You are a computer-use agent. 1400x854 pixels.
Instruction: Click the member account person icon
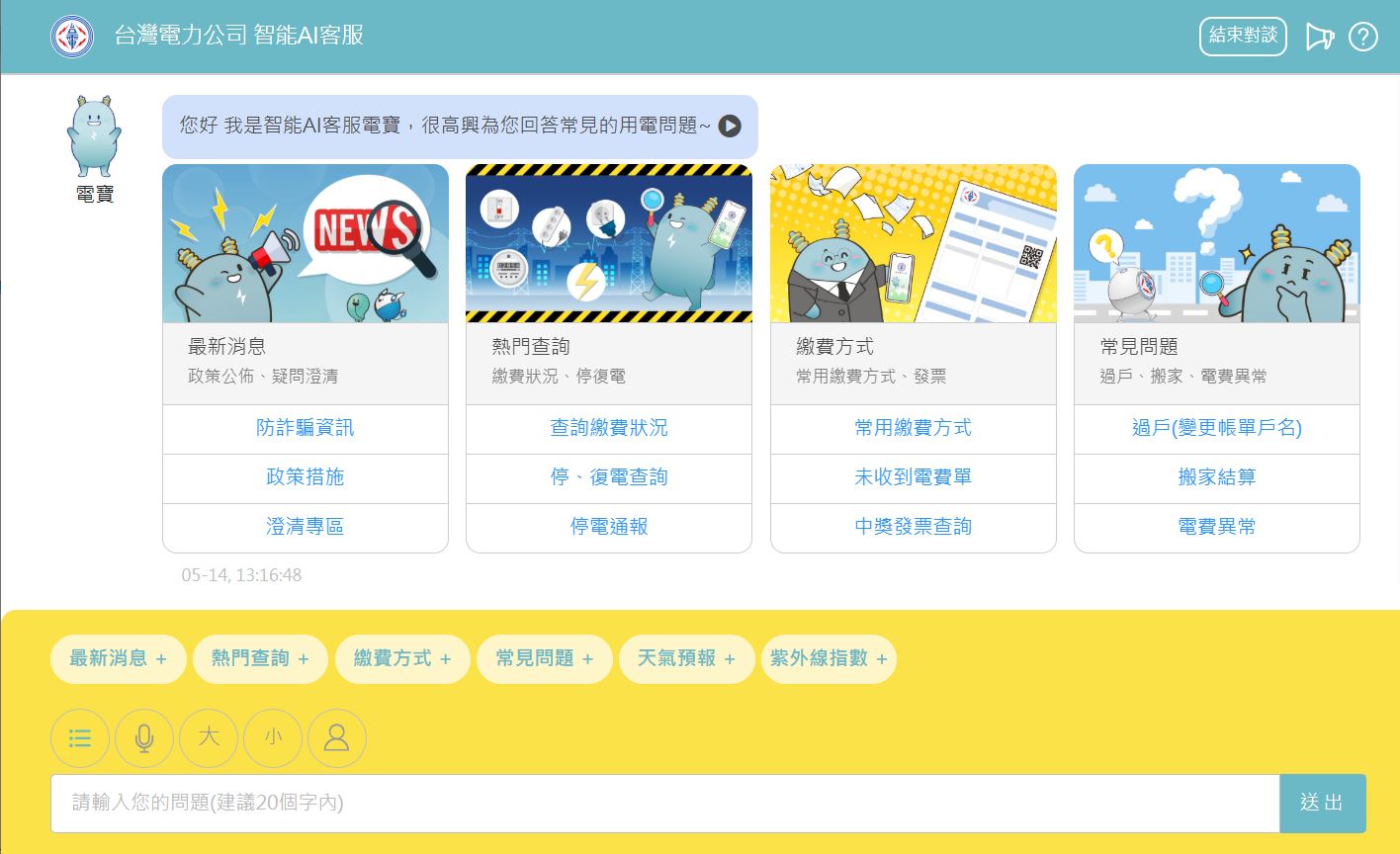point(336,738)
